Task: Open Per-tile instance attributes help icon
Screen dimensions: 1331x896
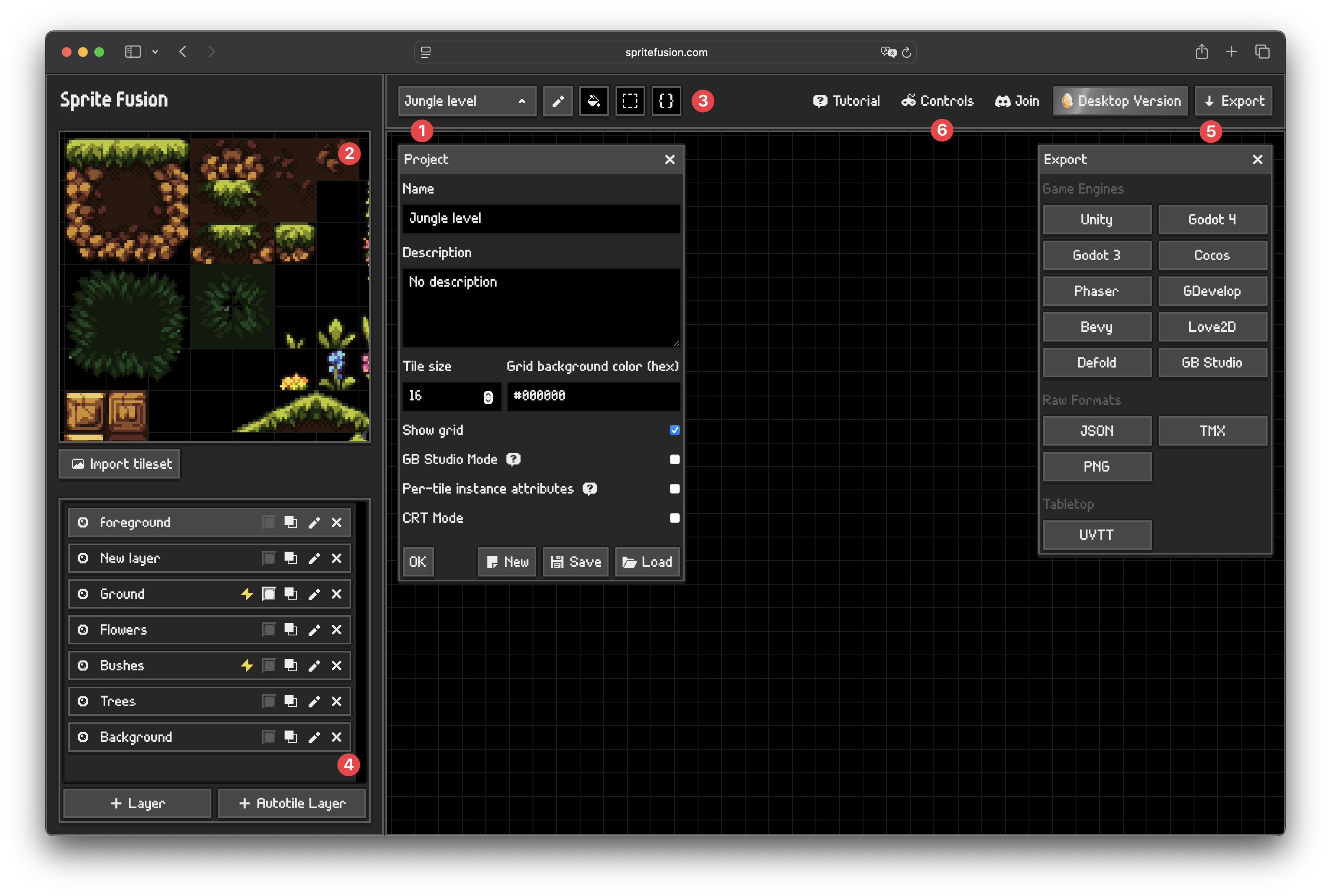Action: pyautogui.click(x=589, y=489)
